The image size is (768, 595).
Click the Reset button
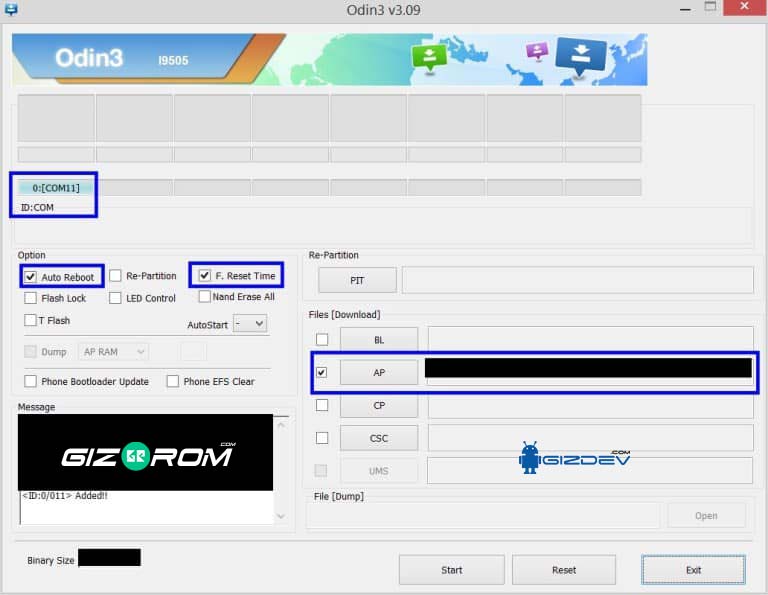564,570
